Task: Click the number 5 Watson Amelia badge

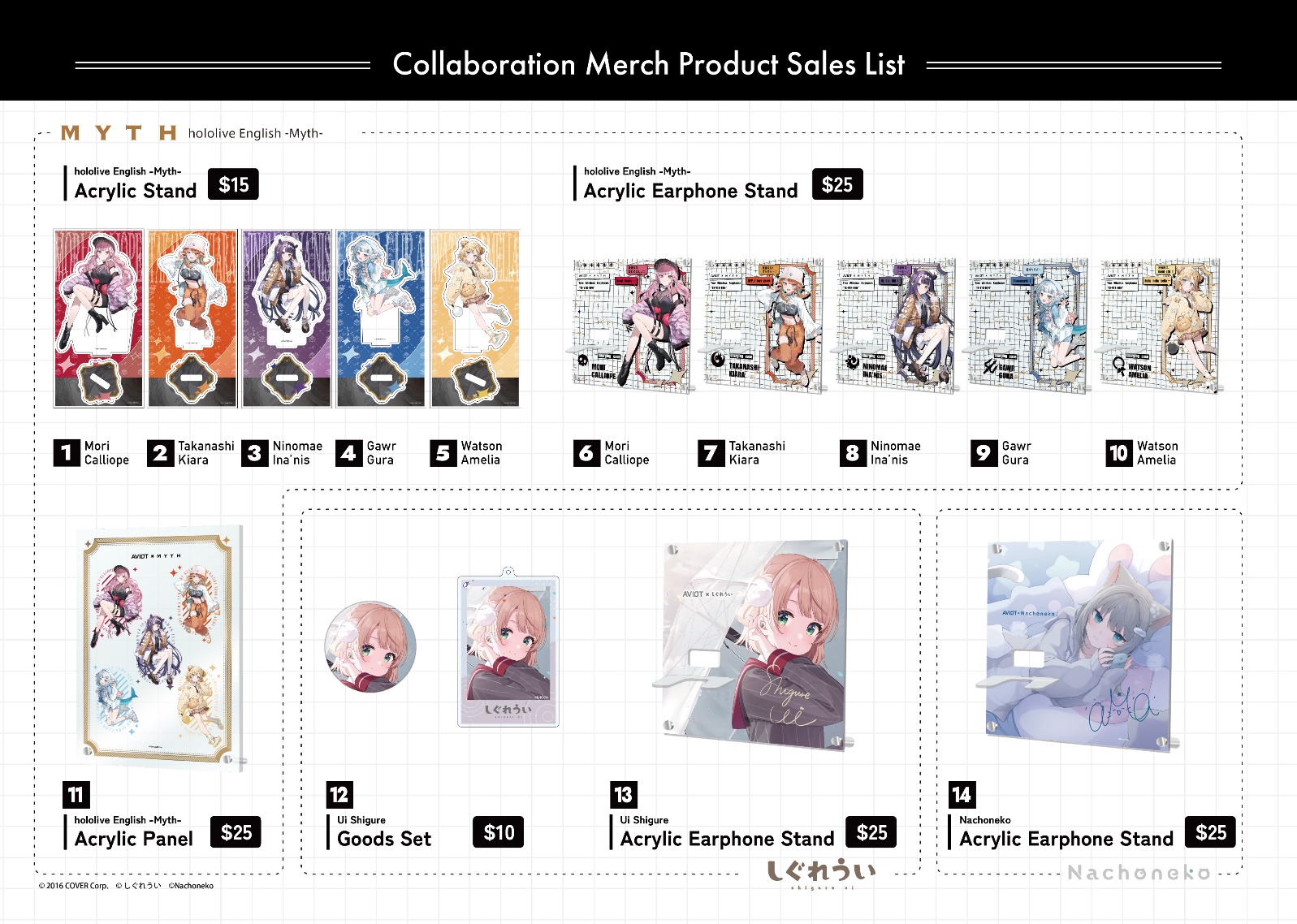Action: pos(443,452)
